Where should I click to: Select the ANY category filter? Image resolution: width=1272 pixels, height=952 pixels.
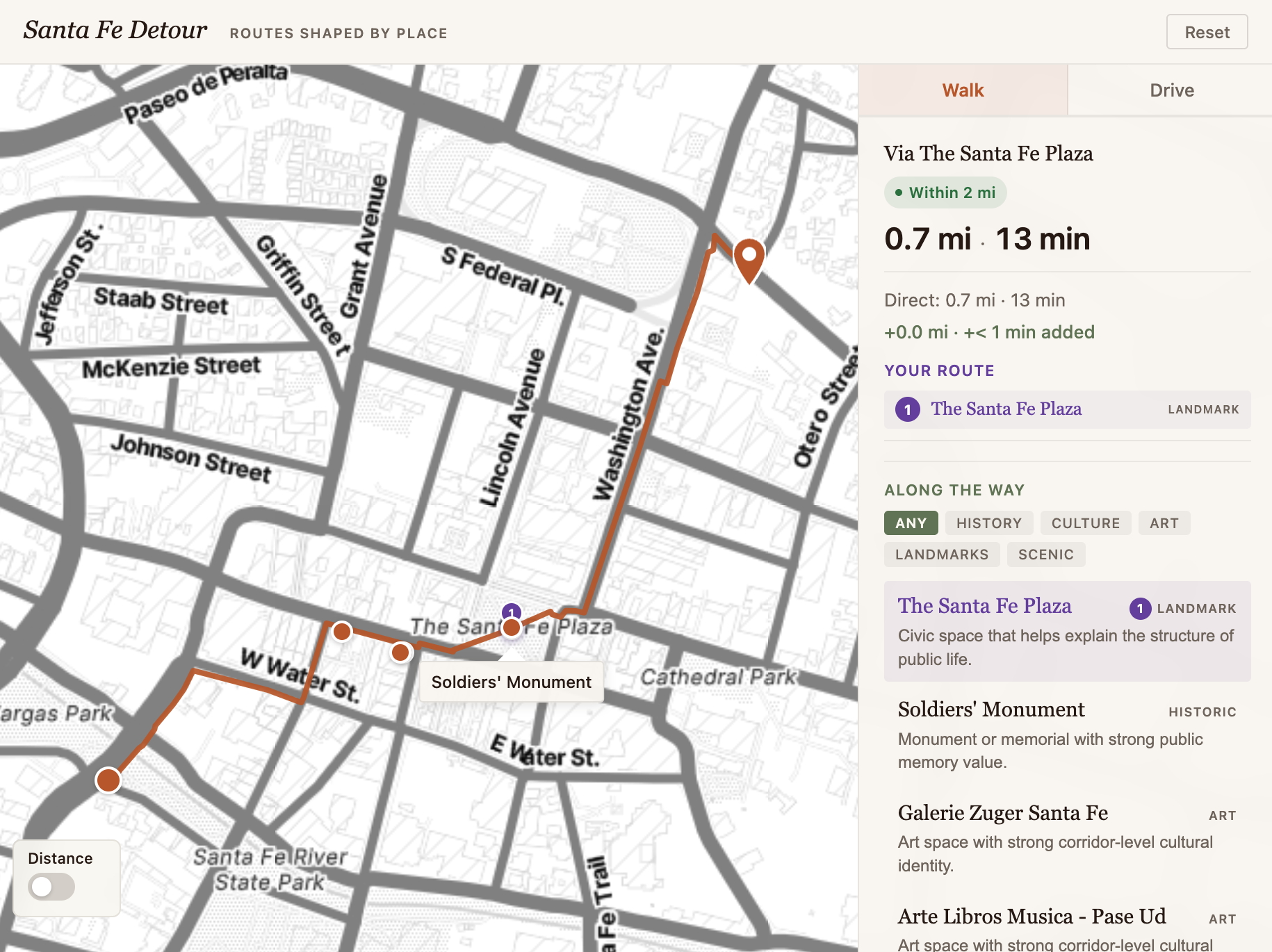tap(911, 523)
